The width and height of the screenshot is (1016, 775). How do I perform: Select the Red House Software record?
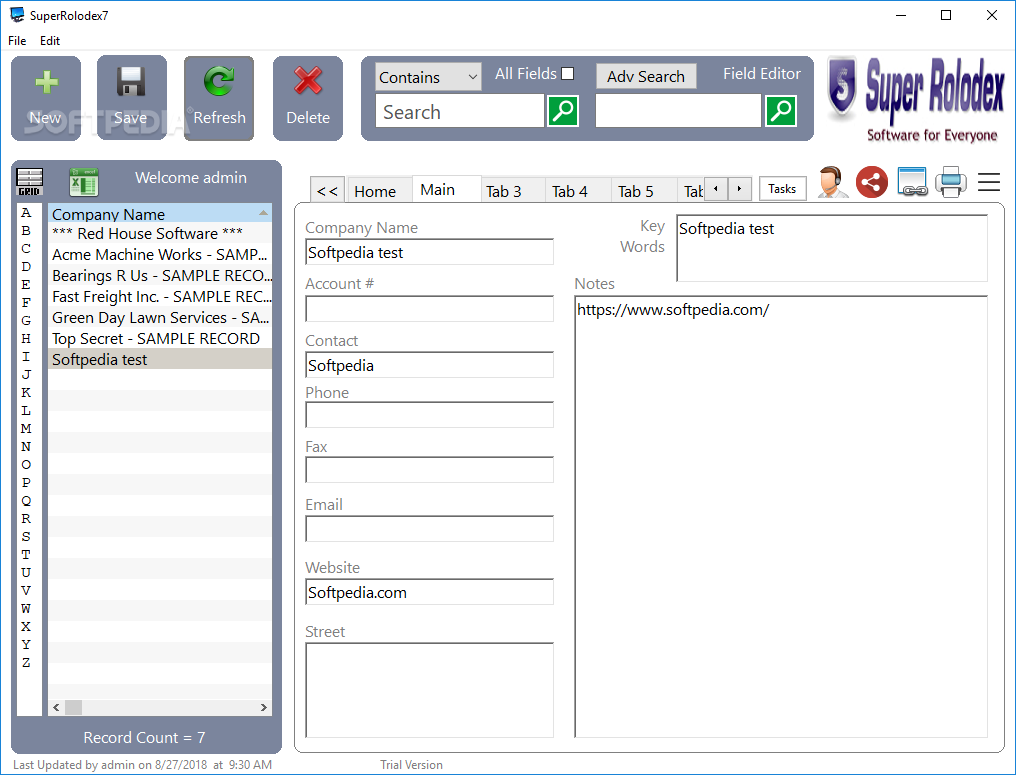tap(160, 233)
